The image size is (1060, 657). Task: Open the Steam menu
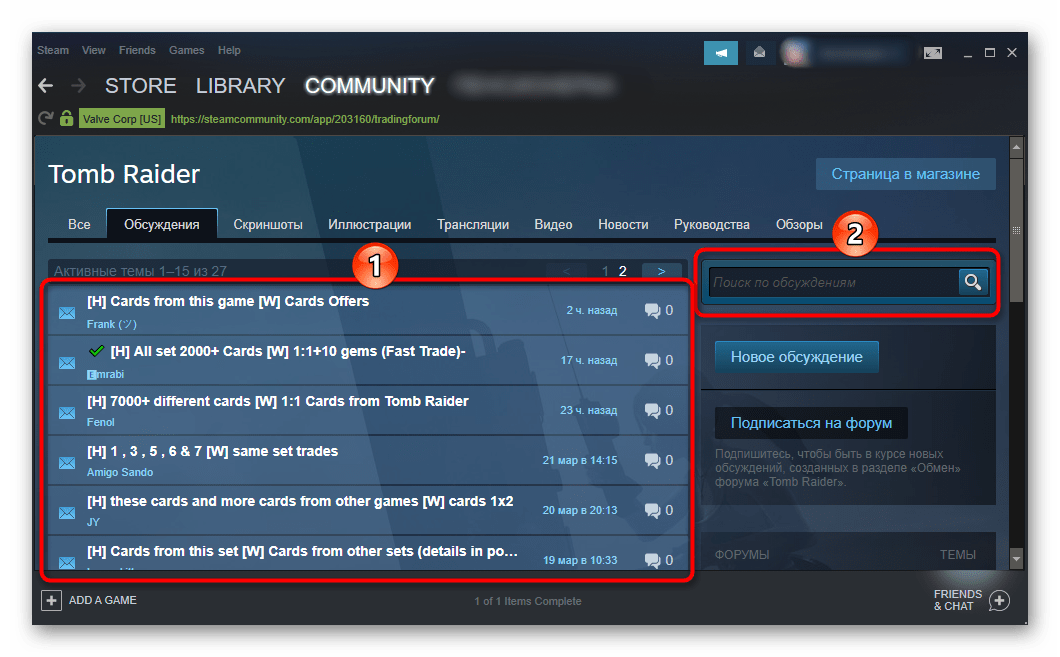(x=53, y=50)
